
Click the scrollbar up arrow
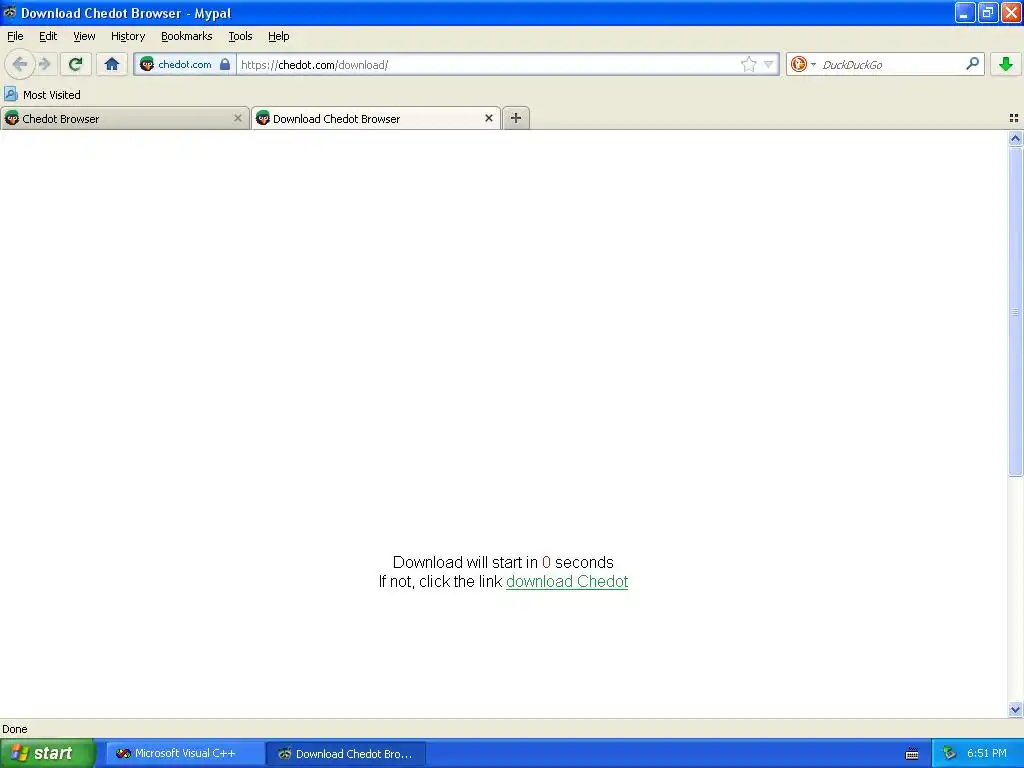click(1015, 138)
